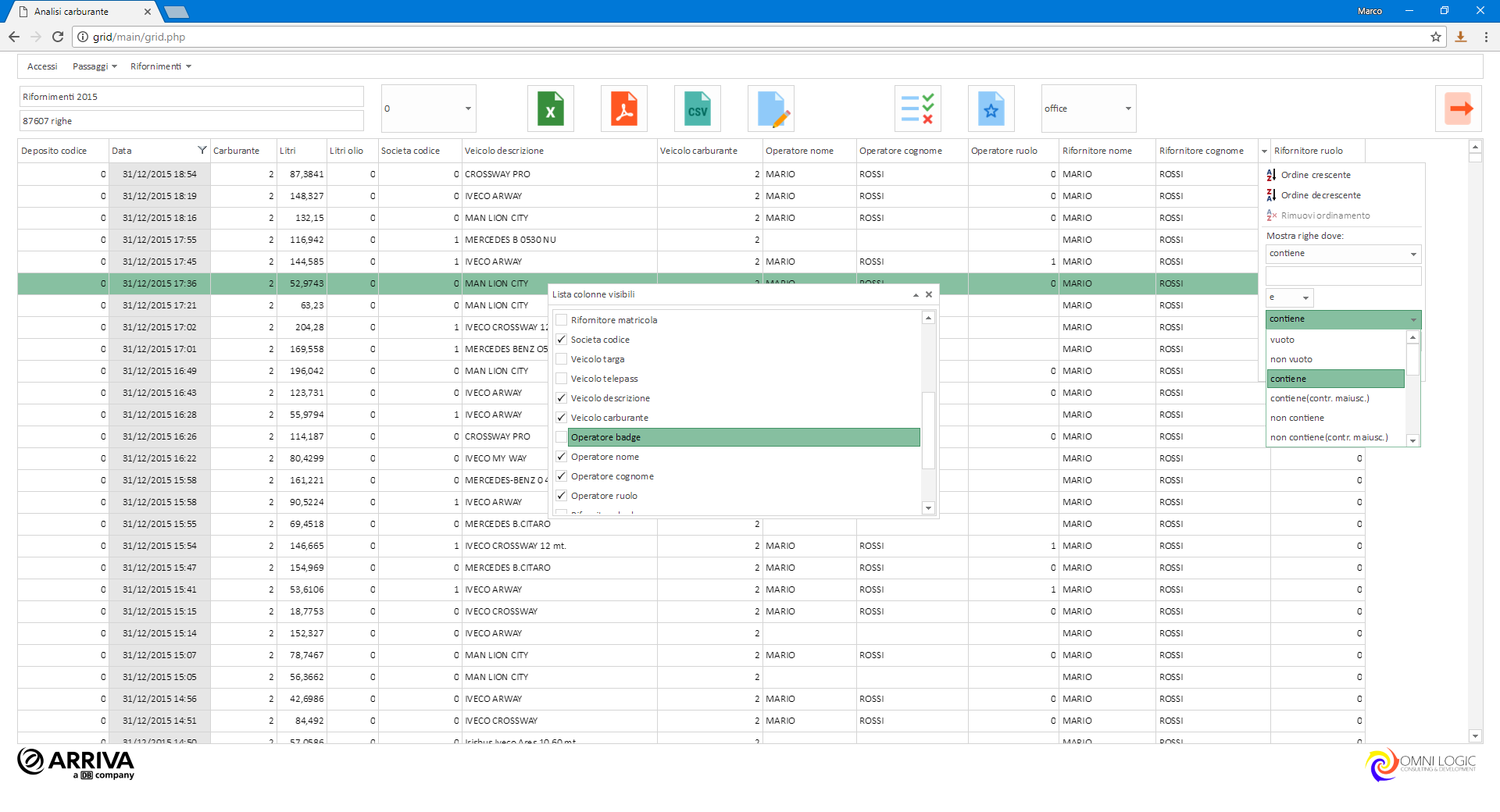The height and width of the screenshot is (812, 1500).
Task: Collapse the open green contiene dropdown
Action: click(1343, 319)
